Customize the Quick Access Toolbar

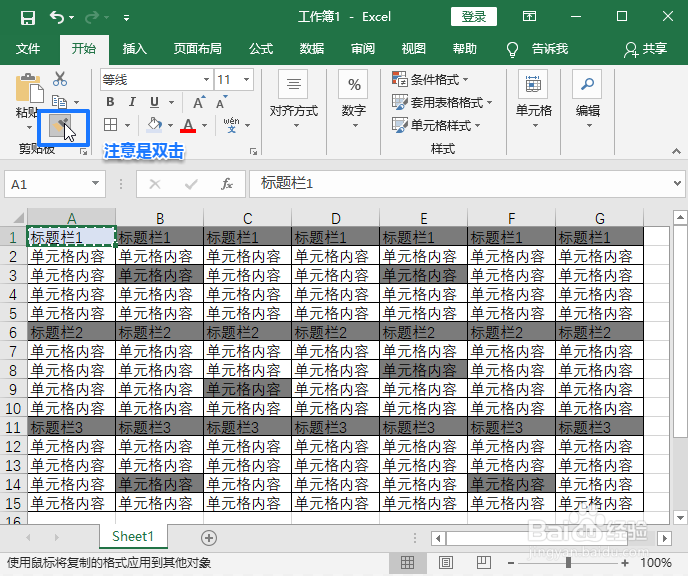(126, 18)
